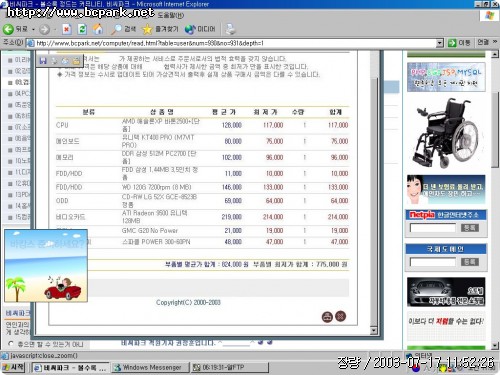
Task: Click the Netpia Korean address input field
Action: click(x=432, y=228)
